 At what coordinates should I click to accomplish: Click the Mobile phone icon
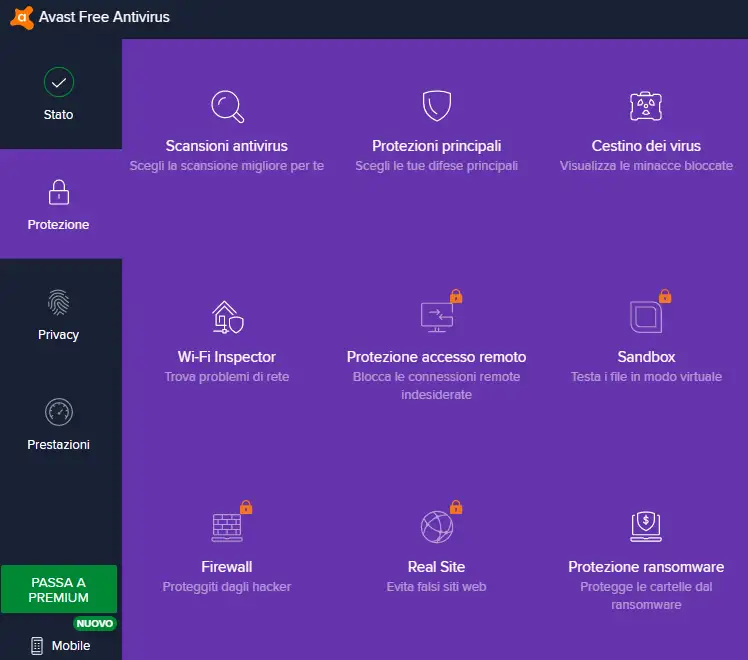coord(37,646)
